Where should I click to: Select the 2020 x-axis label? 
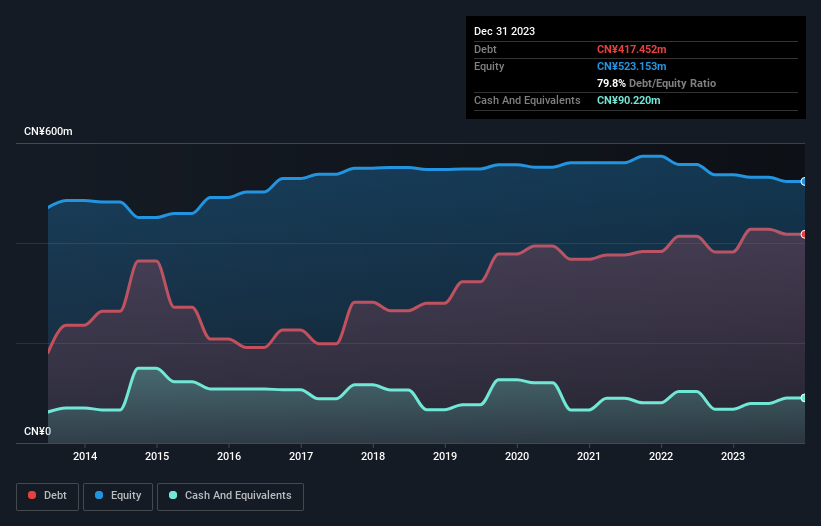[x=517, y=456]
